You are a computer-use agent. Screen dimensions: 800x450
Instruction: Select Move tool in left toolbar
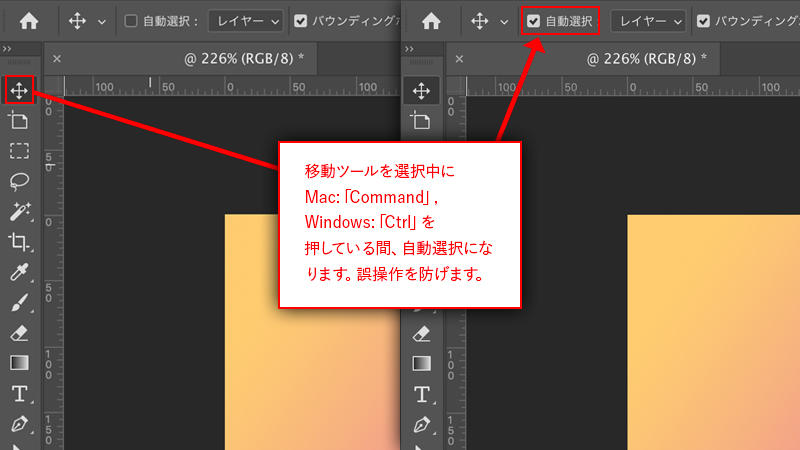(x=19, y=90)
